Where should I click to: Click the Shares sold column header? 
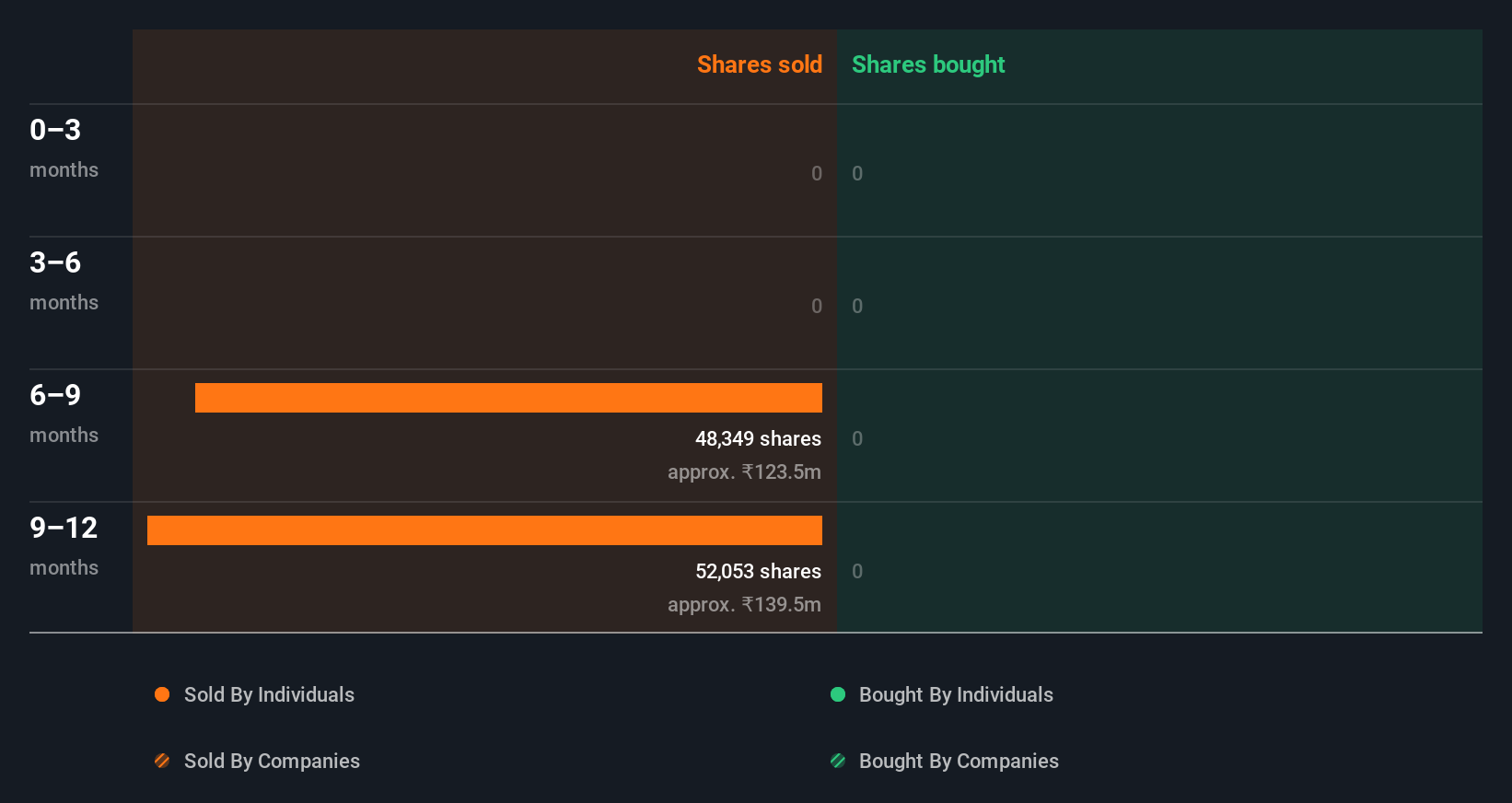click(759, 64)
